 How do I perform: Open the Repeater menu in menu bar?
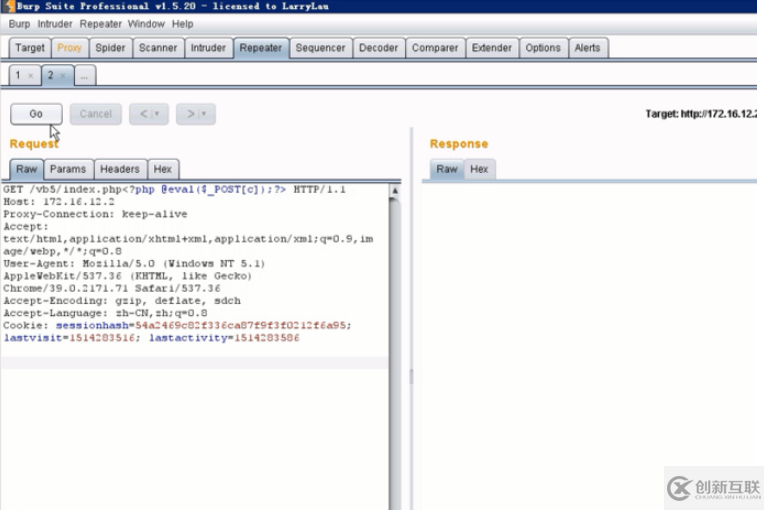[100, 24]
